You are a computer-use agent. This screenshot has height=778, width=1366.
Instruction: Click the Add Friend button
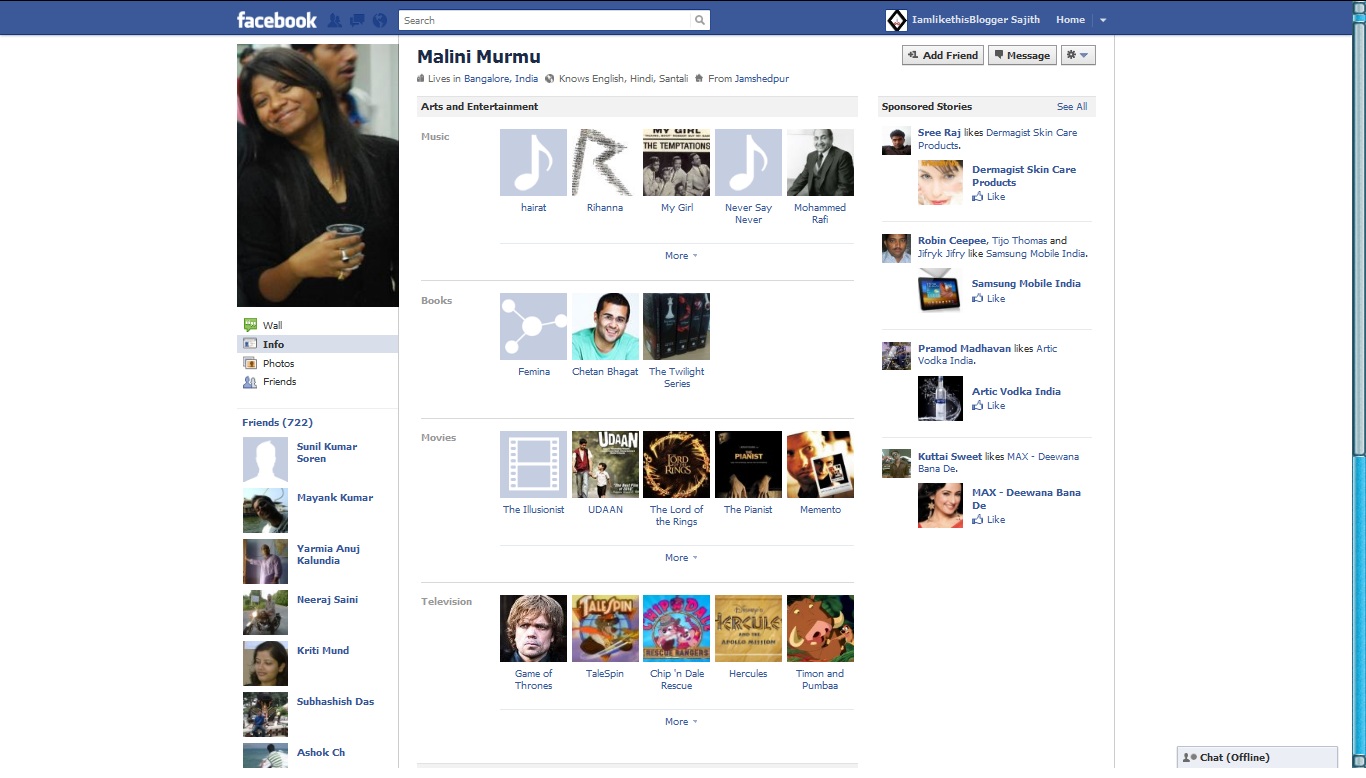click(x=942, y=55)
